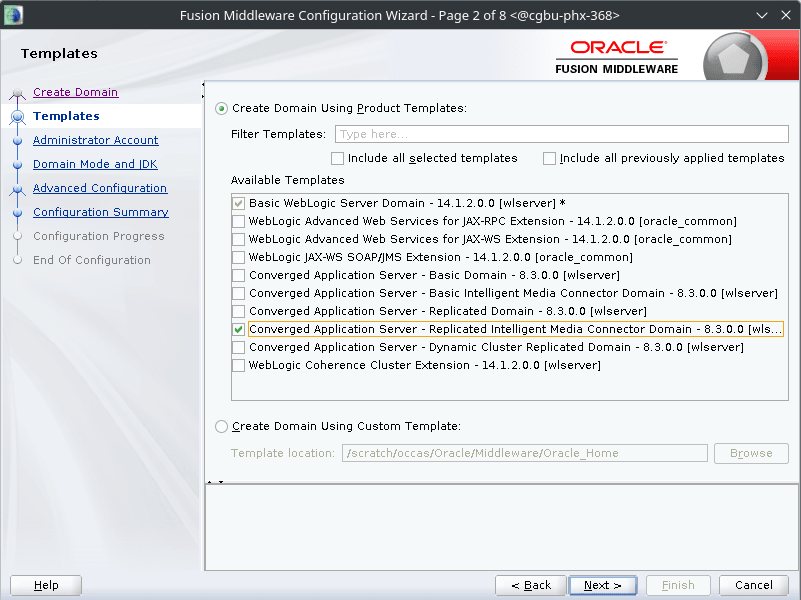Check Dynamic Cluster Replicated Domain
This screenshot has width=801, height=600.
tap(238, 347)
